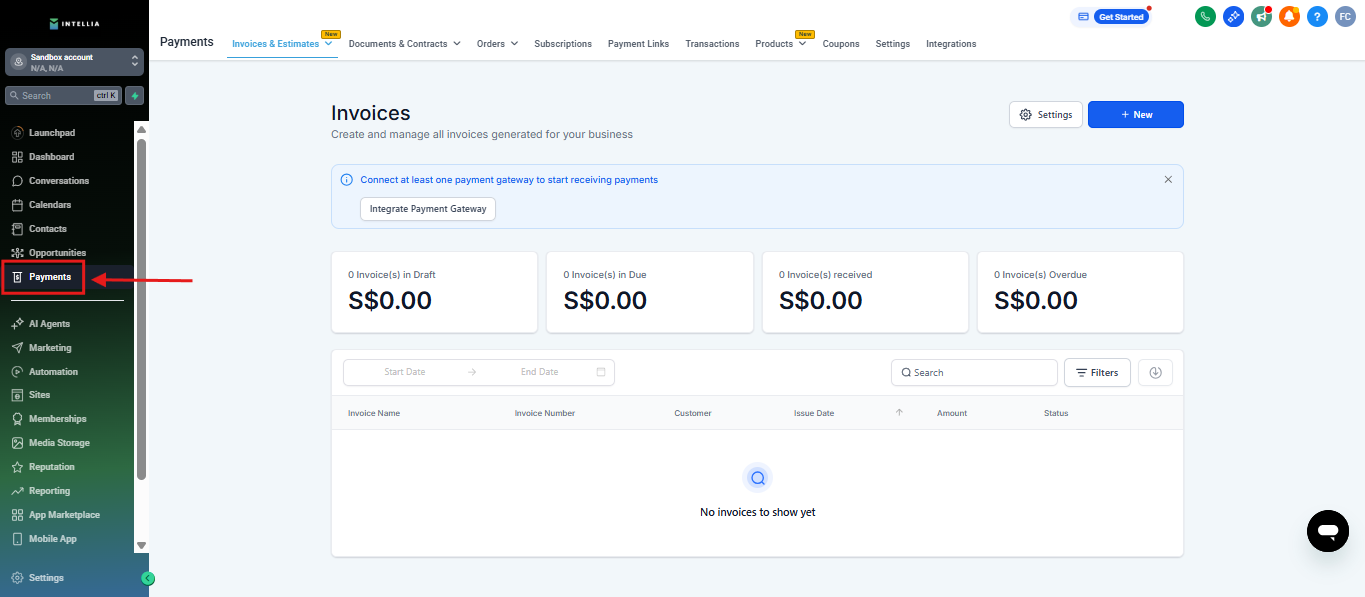Open Automation in the sidebar
Image resolution: width=1365 pixels, height=597 pixels.
(x=53, y=372)
